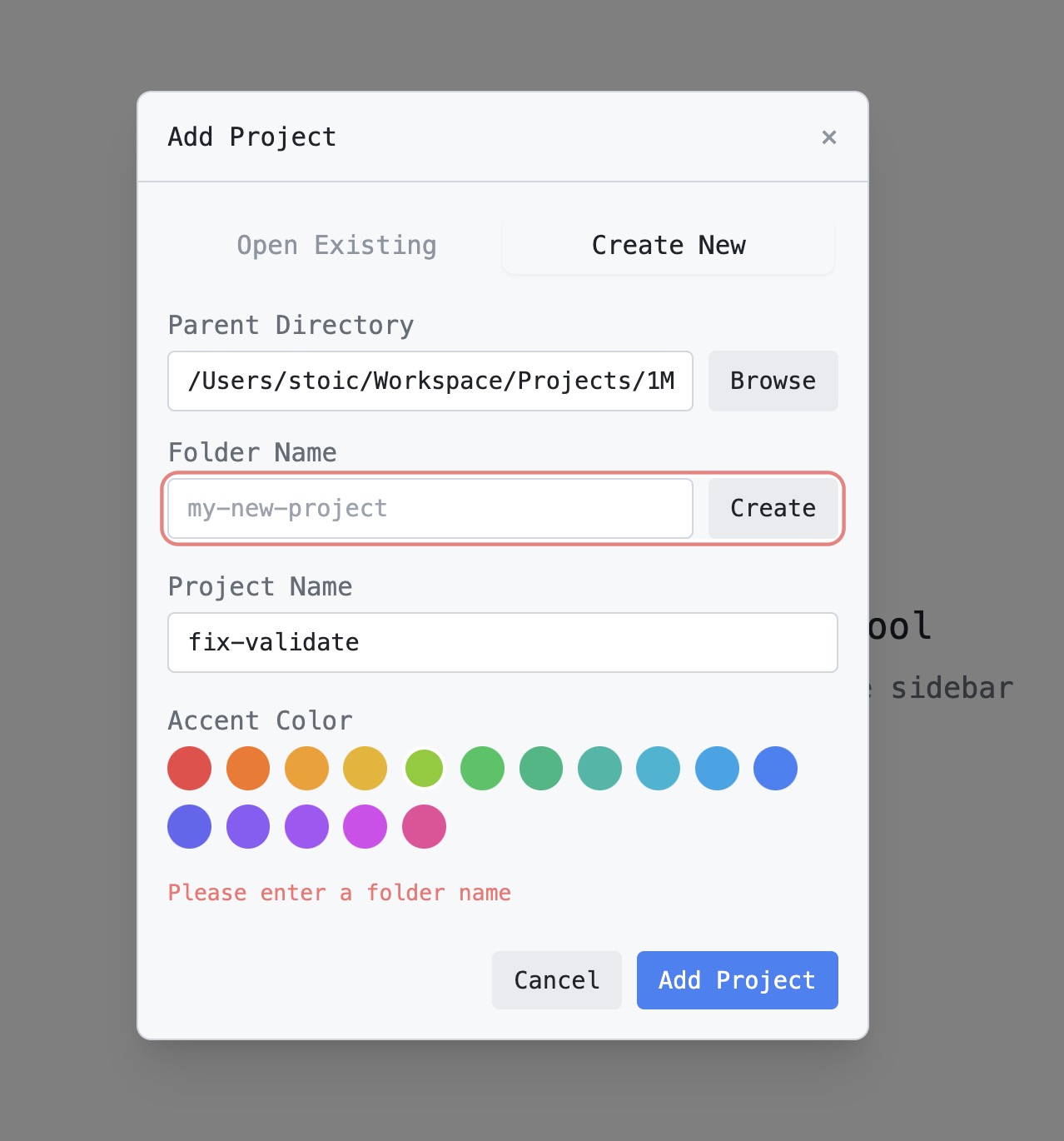Select the lime green accent color
This screenshot has width=1064, height=1141.
[424, 768]
